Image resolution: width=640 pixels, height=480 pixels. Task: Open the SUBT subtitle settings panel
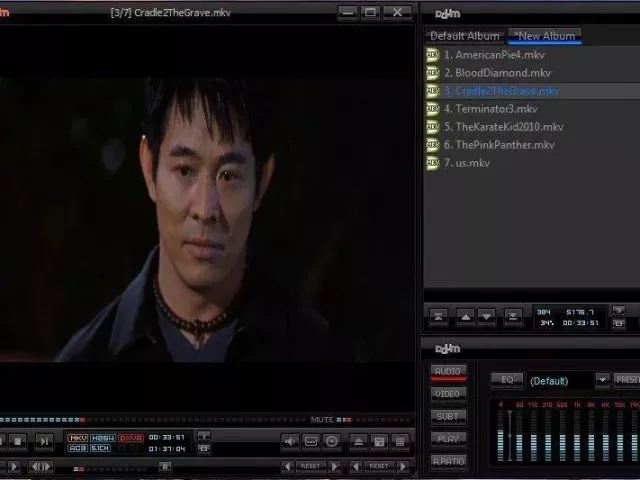(449, 416)
